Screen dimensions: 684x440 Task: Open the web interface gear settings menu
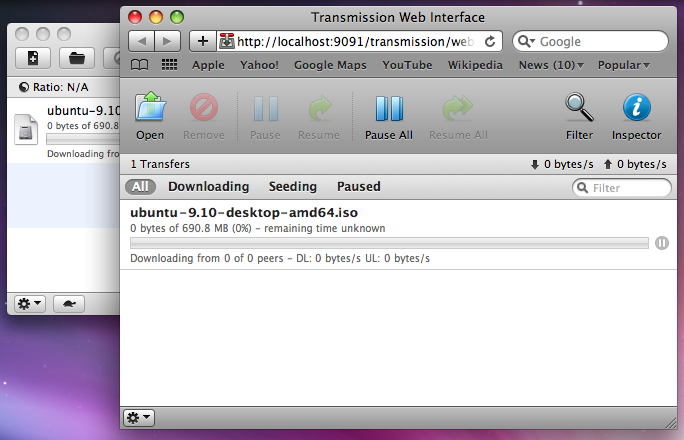pos(139,418)
